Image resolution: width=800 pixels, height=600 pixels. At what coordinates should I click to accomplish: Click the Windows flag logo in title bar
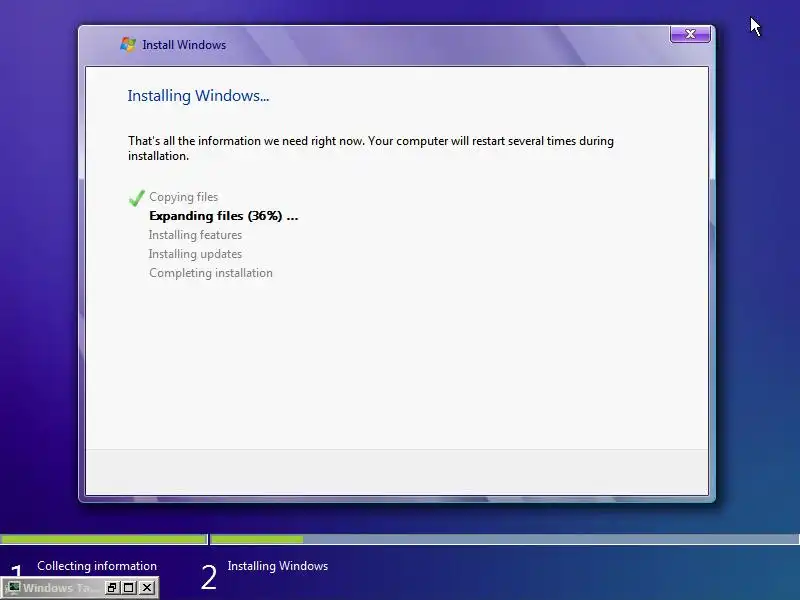coord(128,44)
